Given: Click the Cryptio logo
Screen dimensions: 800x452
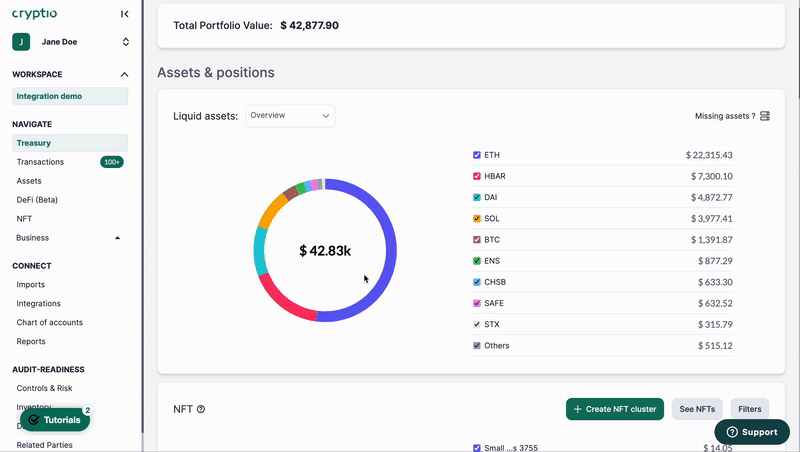Looking at the screenshot, I should [x=34, y=14].
